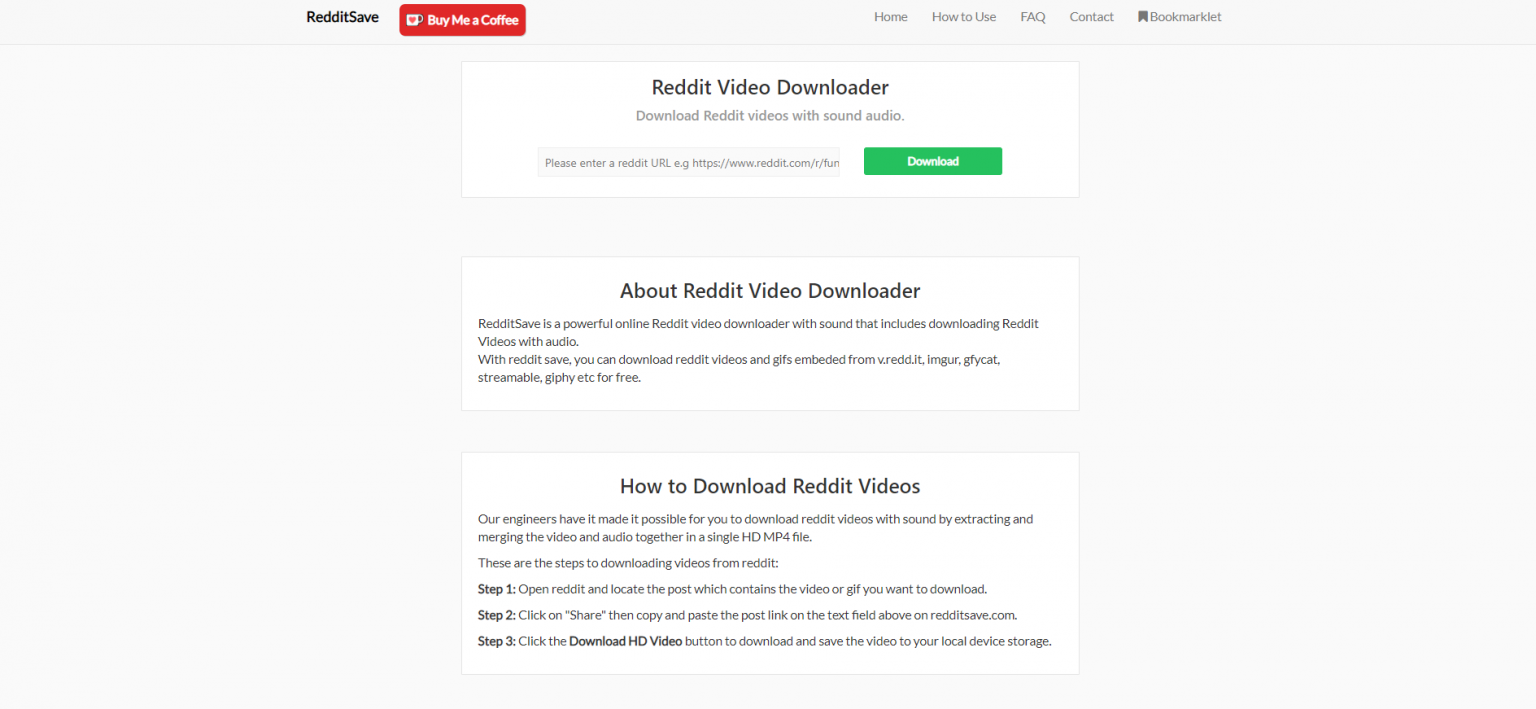Click the bold 'Download HD Video' text
Image resolution: width=1536 pixels, height=709 pixels.
pyautogui.click(x=626, y=641)
